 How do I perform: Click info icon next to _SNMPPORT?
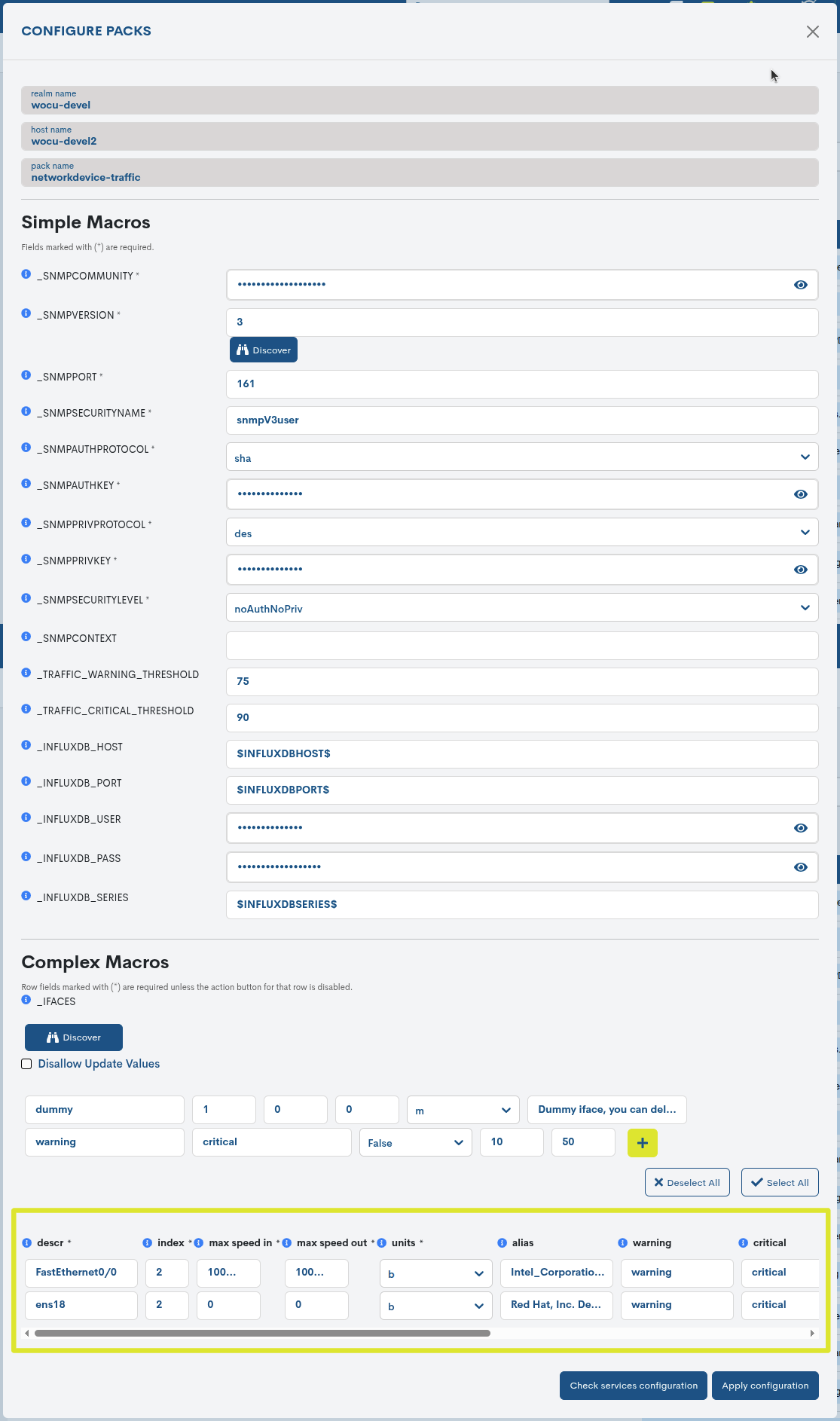point(26,375)
